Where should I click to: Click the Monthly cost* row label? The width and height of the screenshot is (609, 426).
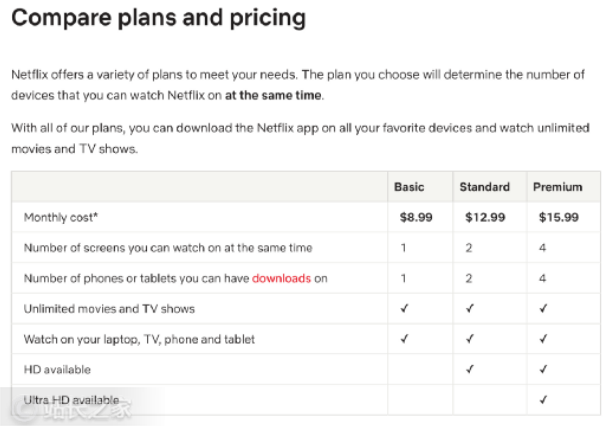61,217
